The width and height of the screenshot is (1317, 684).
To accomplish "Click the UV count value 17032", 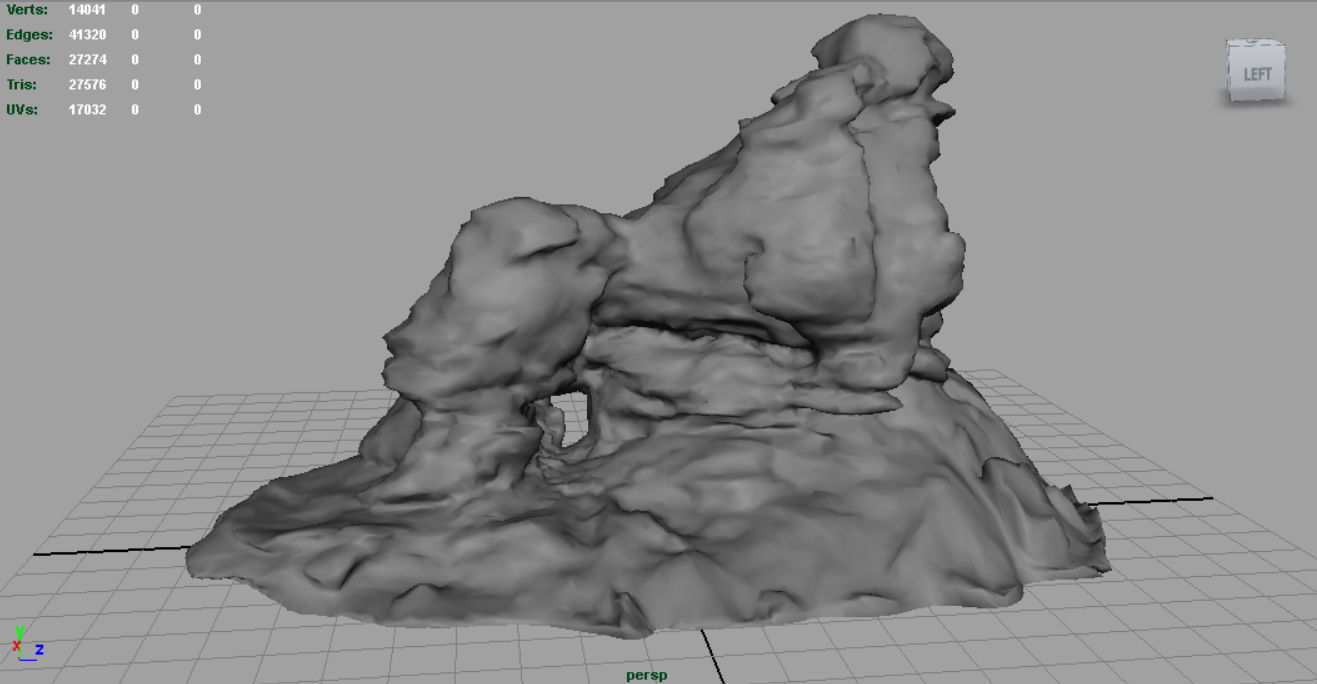I will (87, 110).
